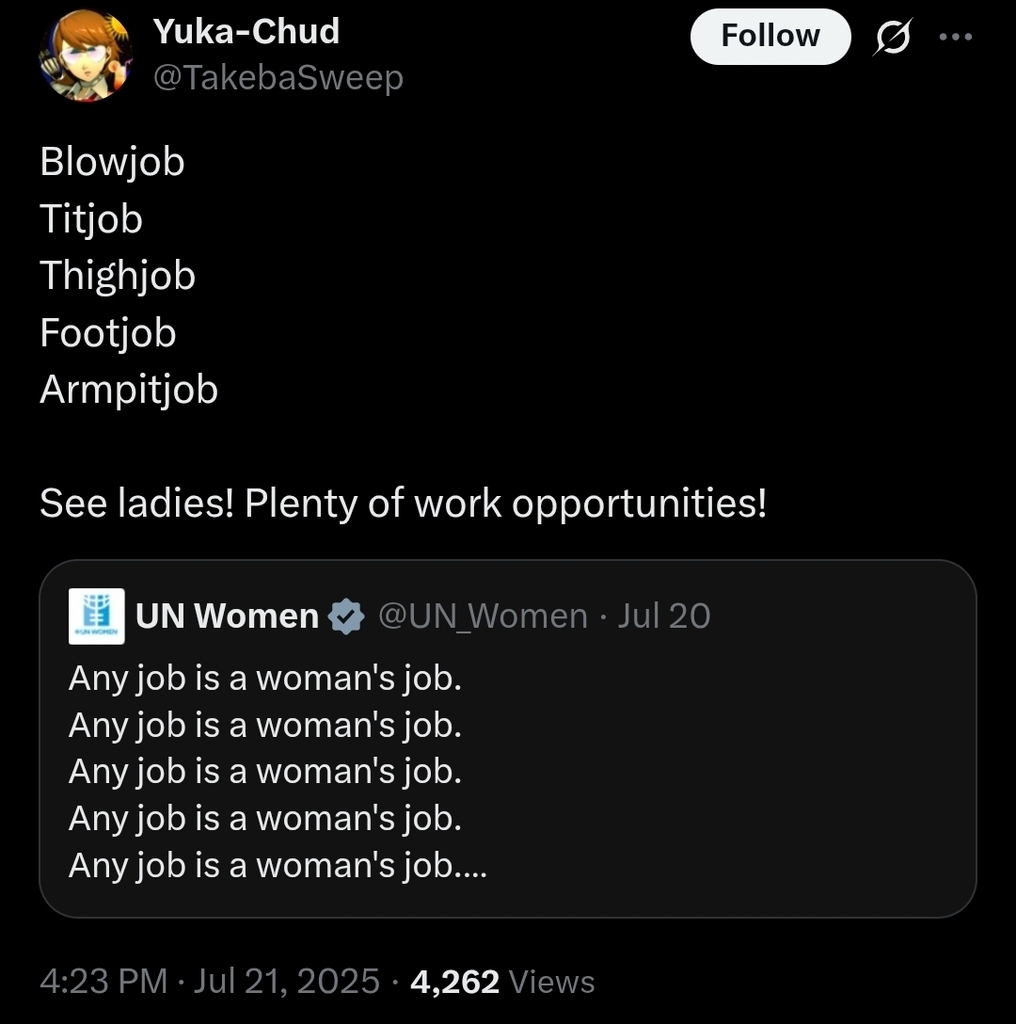Click the "See ladies!" sentence in the post
The width and height of the screenshot is (1016, 1024).
[403, 504]
